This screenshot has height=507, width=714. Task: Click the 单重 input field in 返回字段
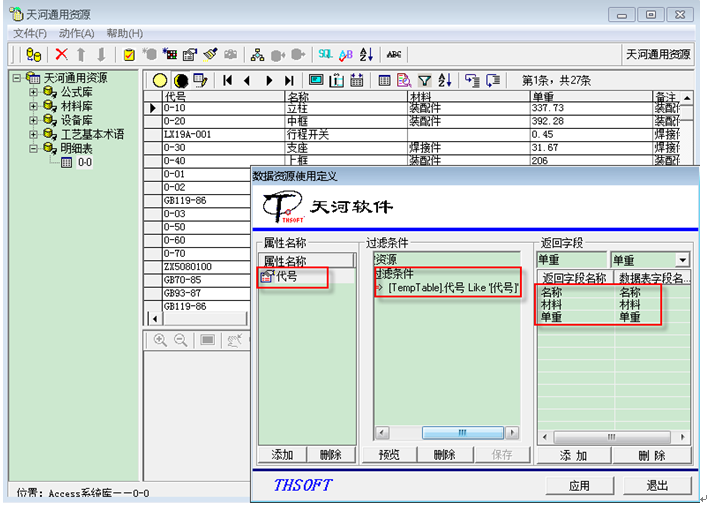(572, 260)
